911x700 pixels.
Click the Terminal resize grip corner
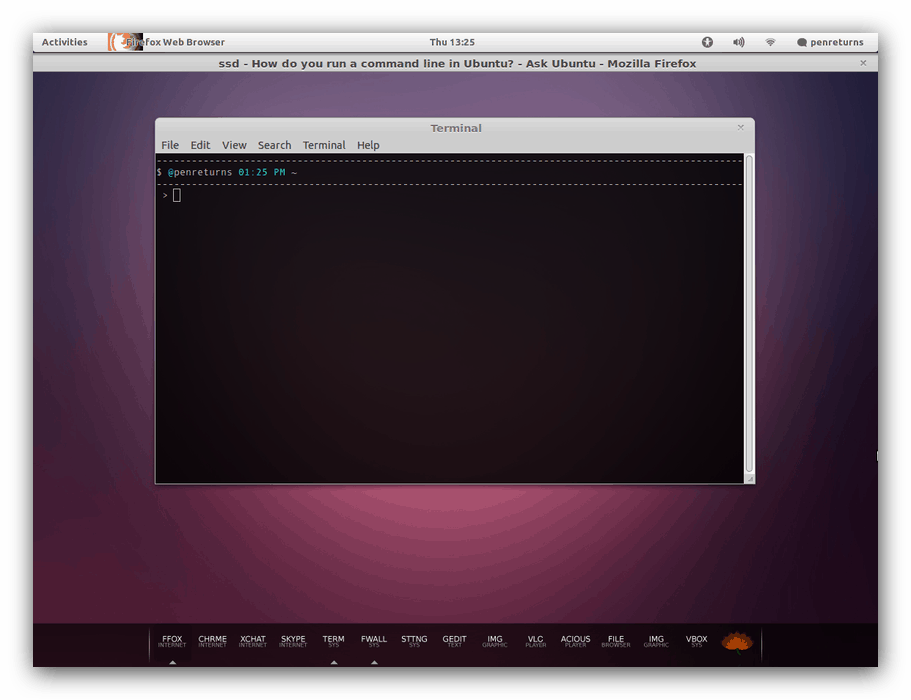coord(749,479)
